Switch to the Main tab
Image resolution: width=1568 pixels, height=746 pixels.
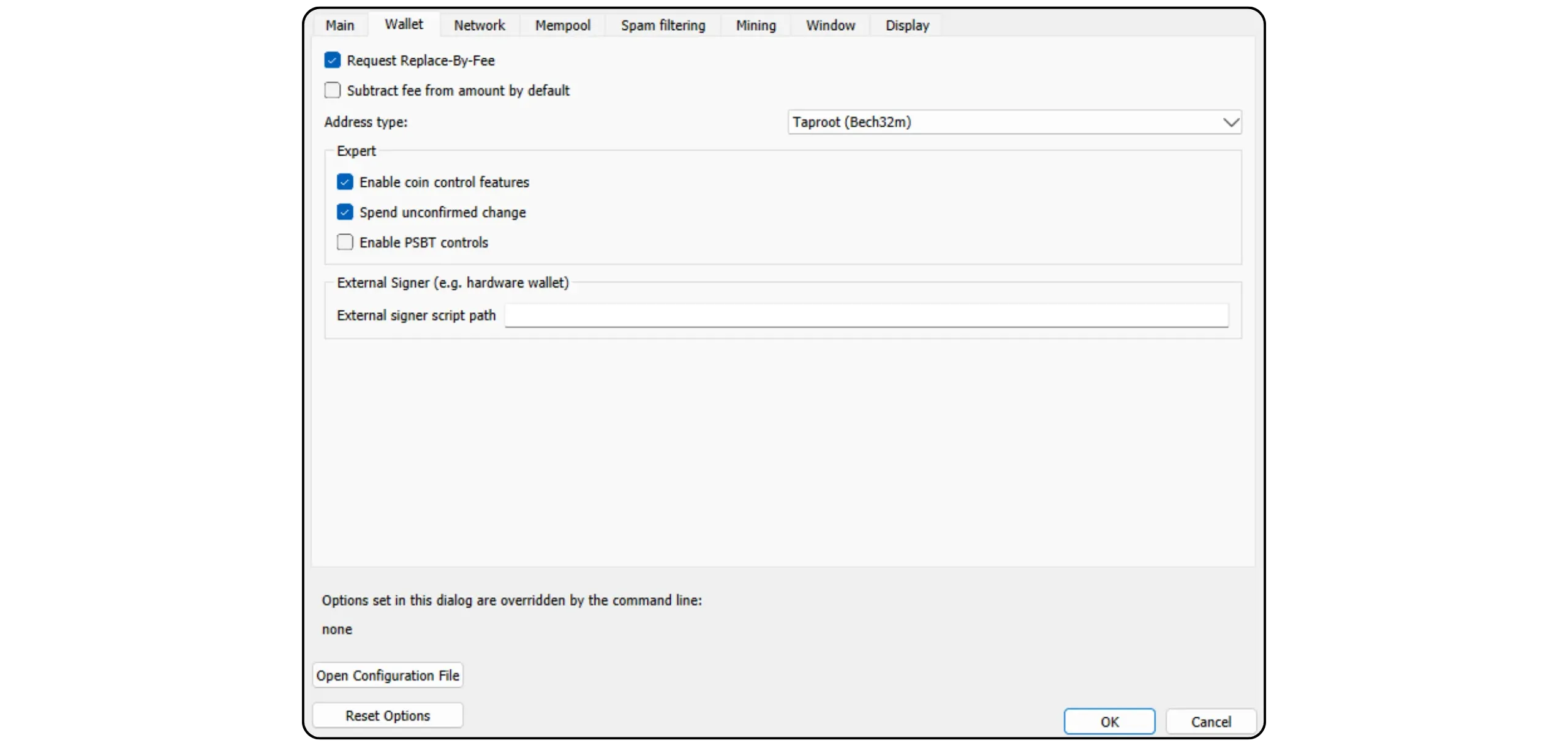pyautogui.click(x=340, y=25)
